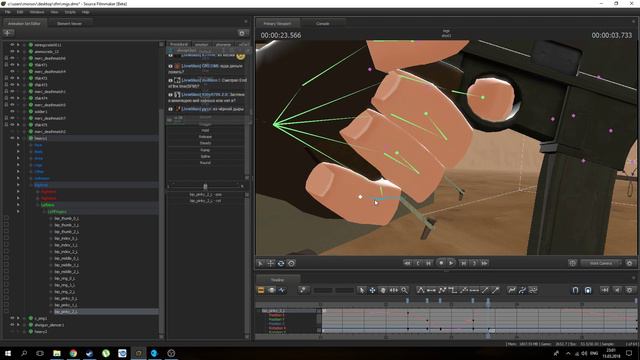Expand the c_pep1 animation set arrow
Viewport: 640px width, 360px height.
tap(18, 318)
